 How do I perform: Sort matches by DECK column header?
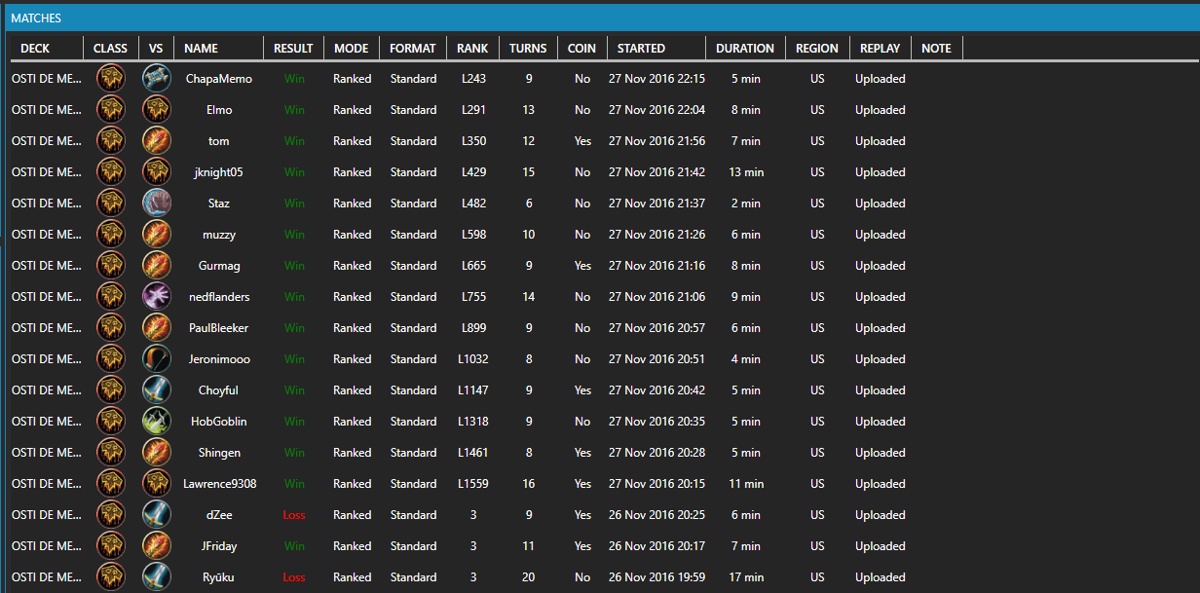point(46,48)
